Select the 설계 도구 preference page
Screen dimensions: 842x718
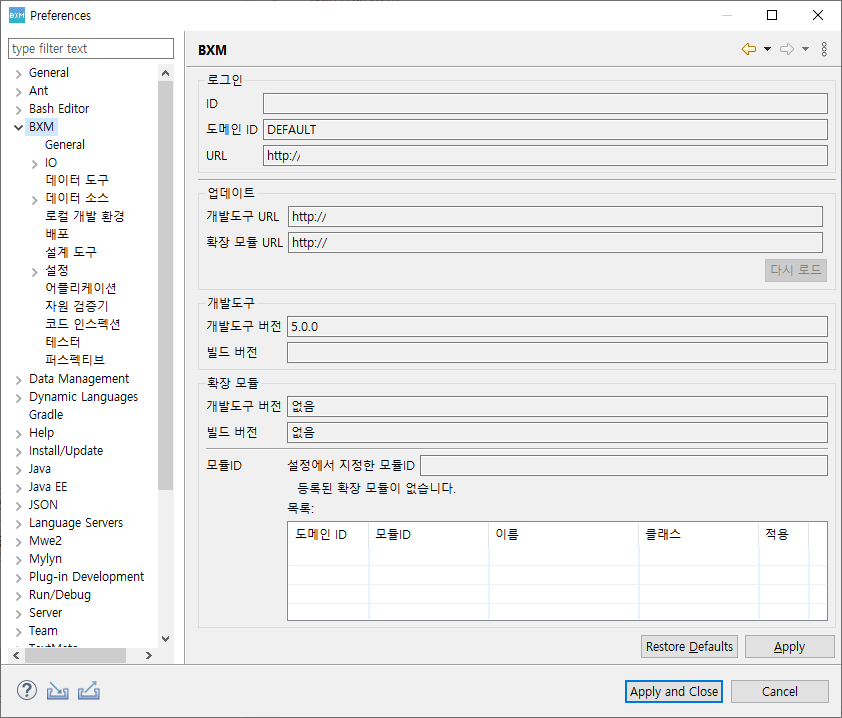(x=70, y=252)
